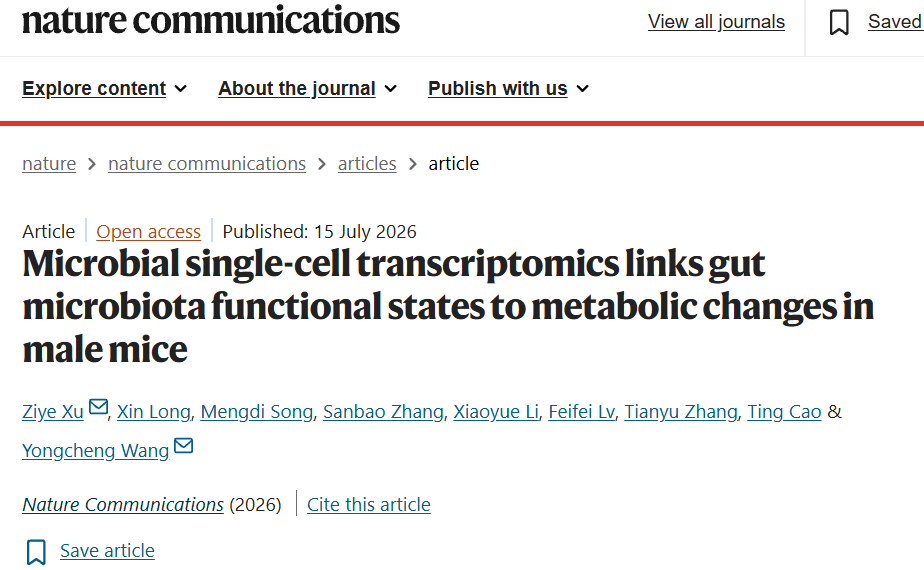Click the chevron arrow next to Explore content
The width and height of the screenshot is (924, 570).
click(181, 89)
